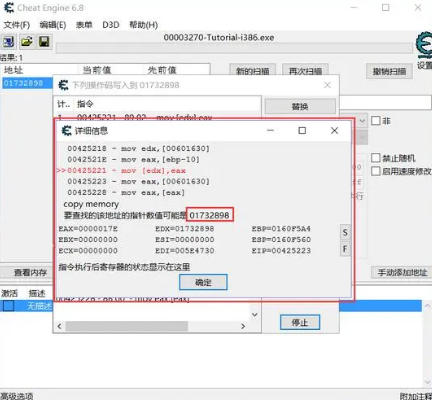Toggle the 禁止随机 checkbox
Screen dimensions: 432x400
pos(376,158)
